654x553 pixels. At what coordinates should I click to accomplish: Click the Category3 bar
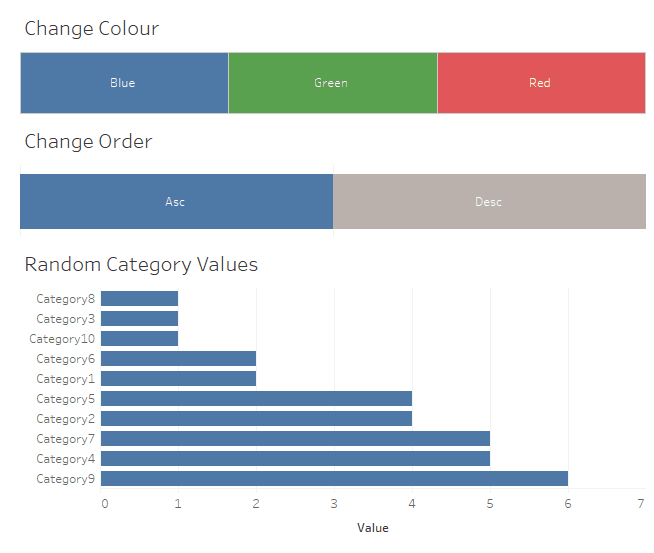pos(140,319)
